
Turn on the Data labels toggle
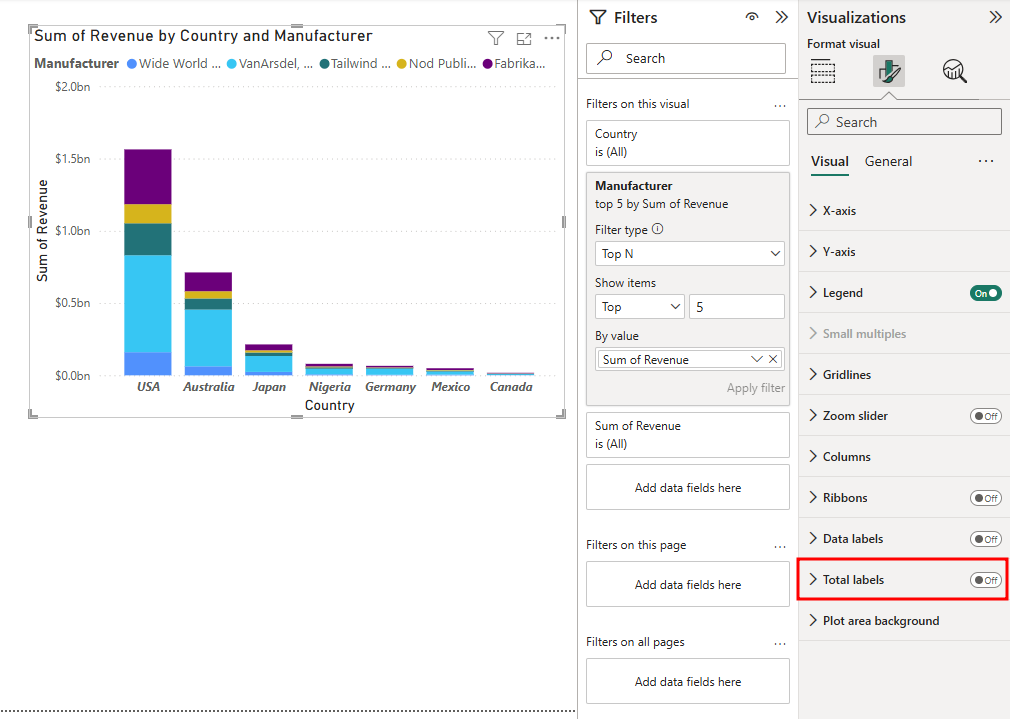(x=985, y=539)
